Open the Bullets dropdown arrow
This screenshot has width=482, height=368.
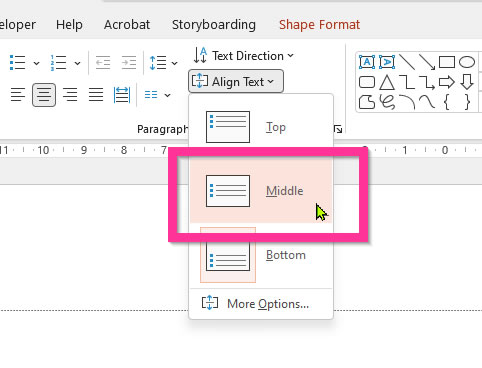click(x=36, y=63)
